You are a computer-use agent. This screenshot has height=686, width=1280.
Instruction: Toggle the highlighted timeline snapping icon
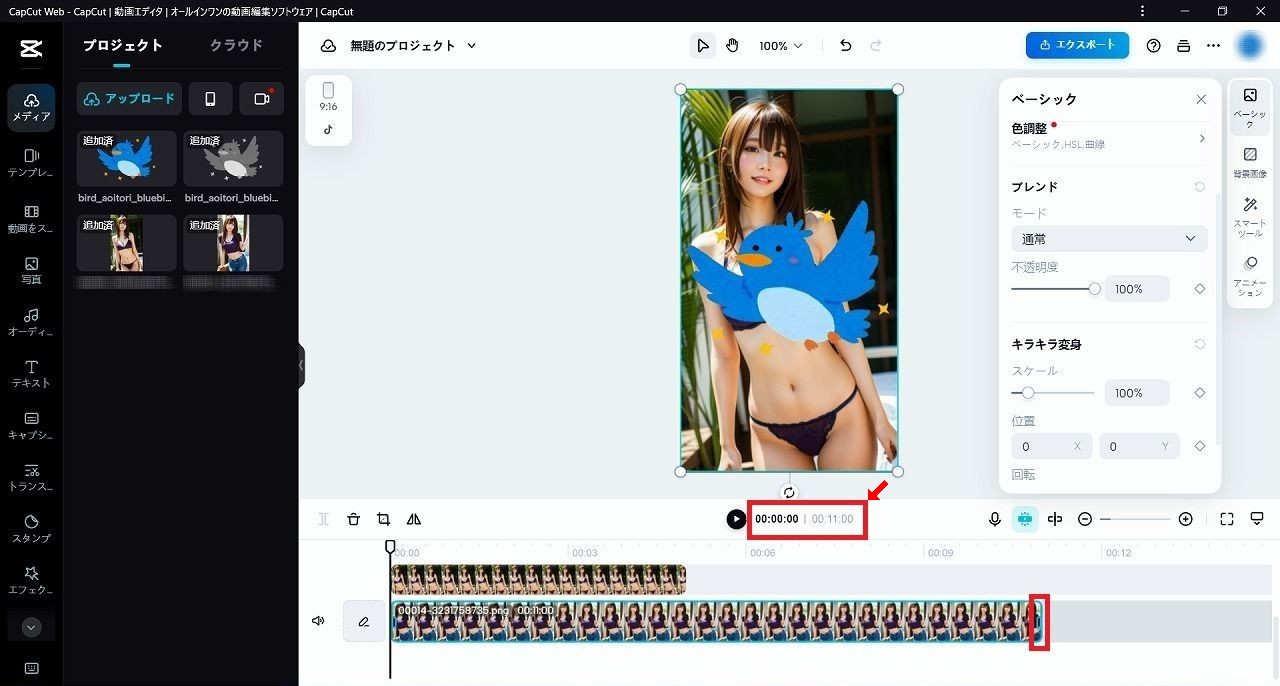point(1024,519)
